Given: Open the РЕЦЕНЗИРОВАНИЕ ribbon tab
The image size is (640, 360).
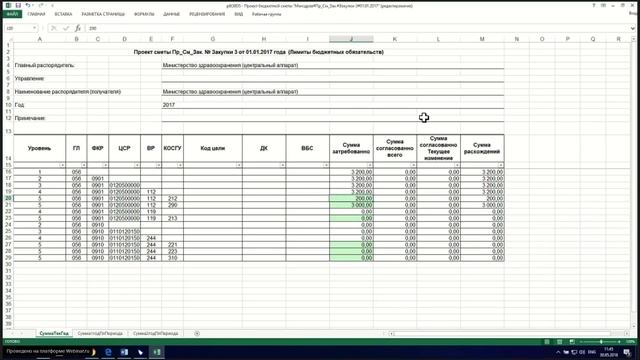Looking at the screenshot, I should click(207, 14).
